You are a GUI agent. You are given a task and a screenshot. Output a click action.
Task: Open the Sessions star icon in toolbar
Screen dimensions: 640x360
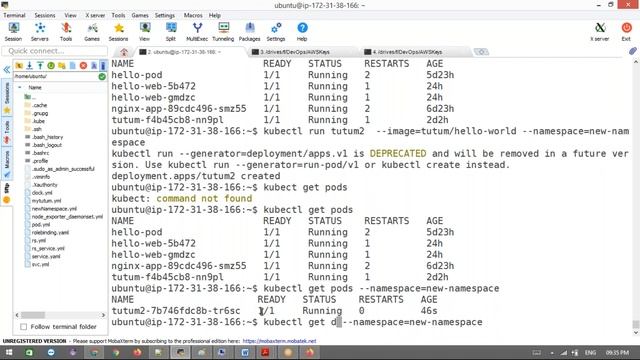(118, 32)
